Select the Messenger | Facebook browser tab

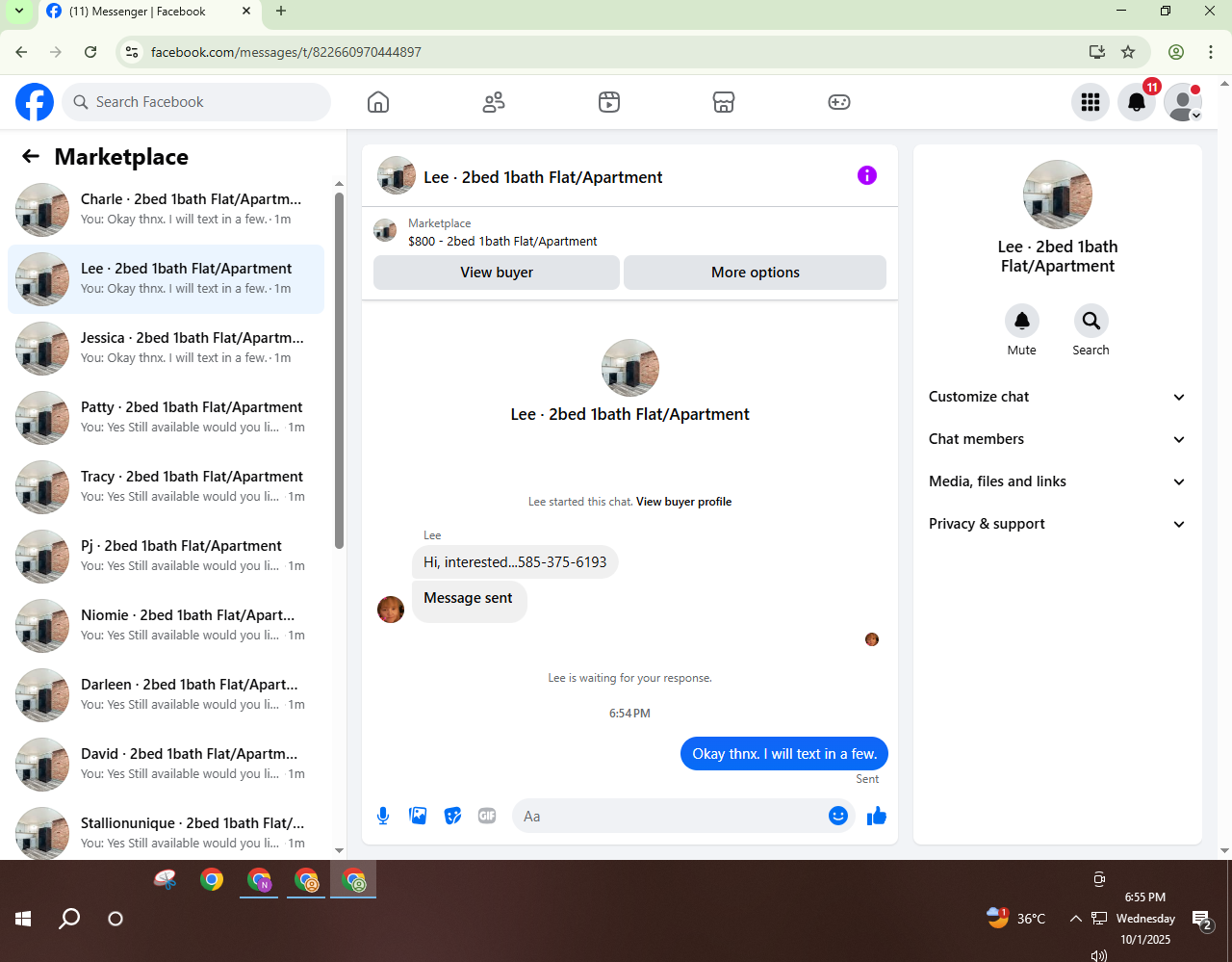[x=149, y=13]
